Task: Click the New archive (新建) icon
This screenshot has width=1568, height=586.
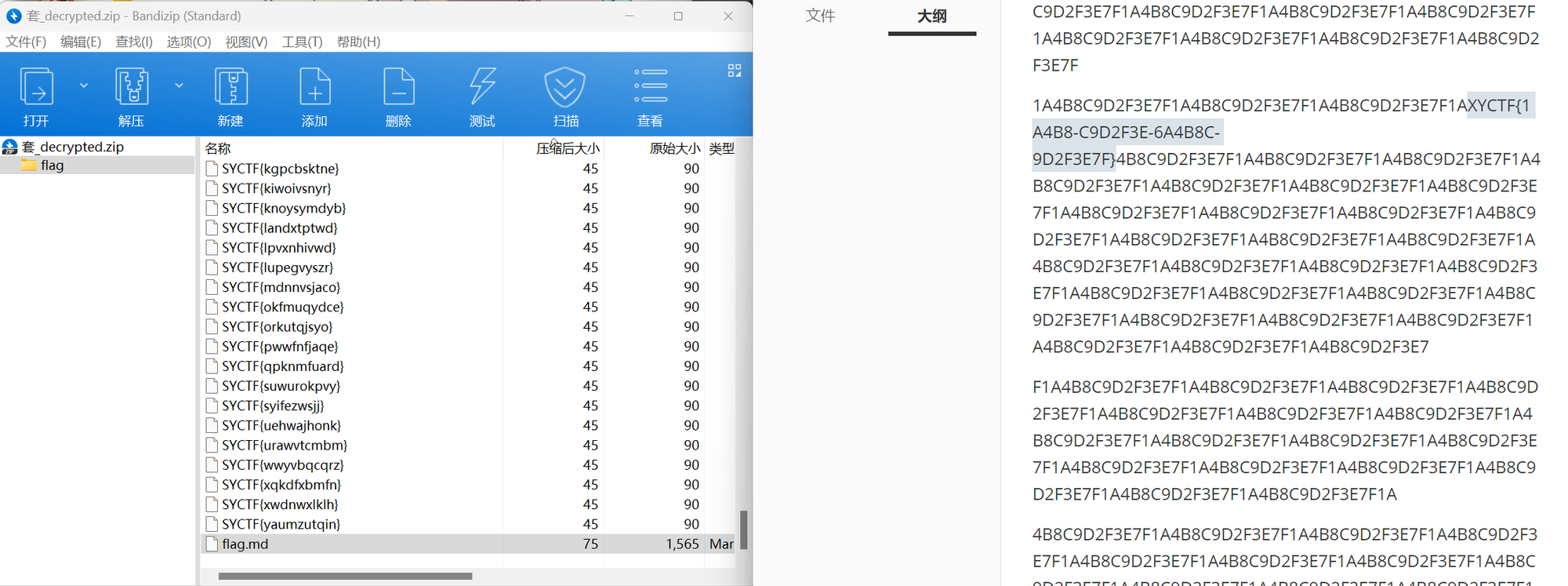Action: click(231, 86)
